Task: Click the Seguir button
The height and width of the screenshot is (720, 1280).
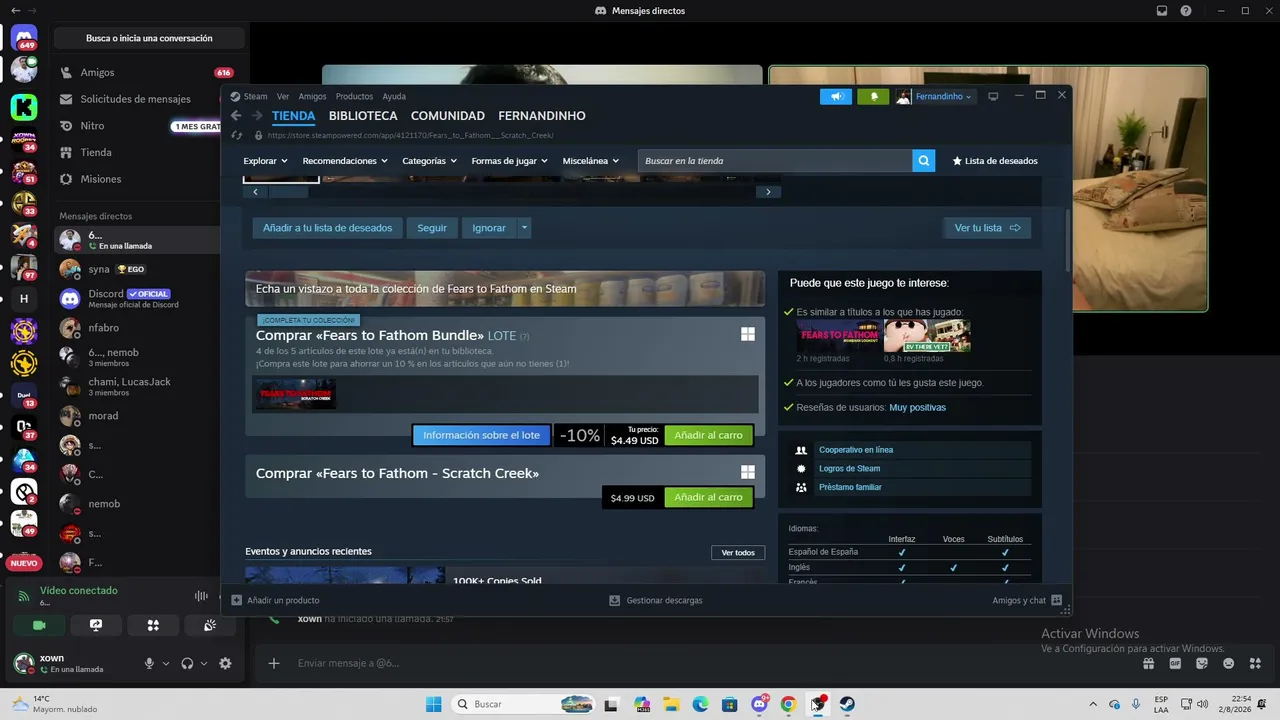Action: pos(432,228)
